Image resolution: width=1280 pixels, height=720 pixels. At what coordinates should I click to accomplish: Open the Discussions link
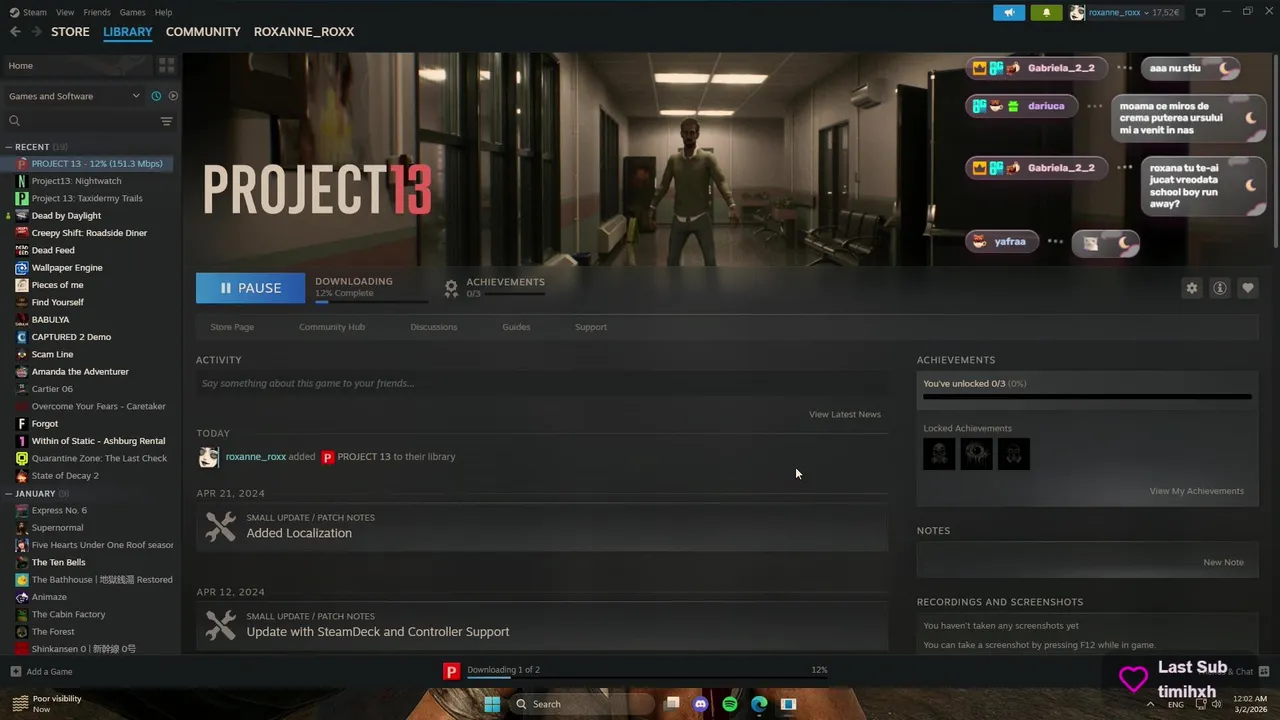[433, 327]
